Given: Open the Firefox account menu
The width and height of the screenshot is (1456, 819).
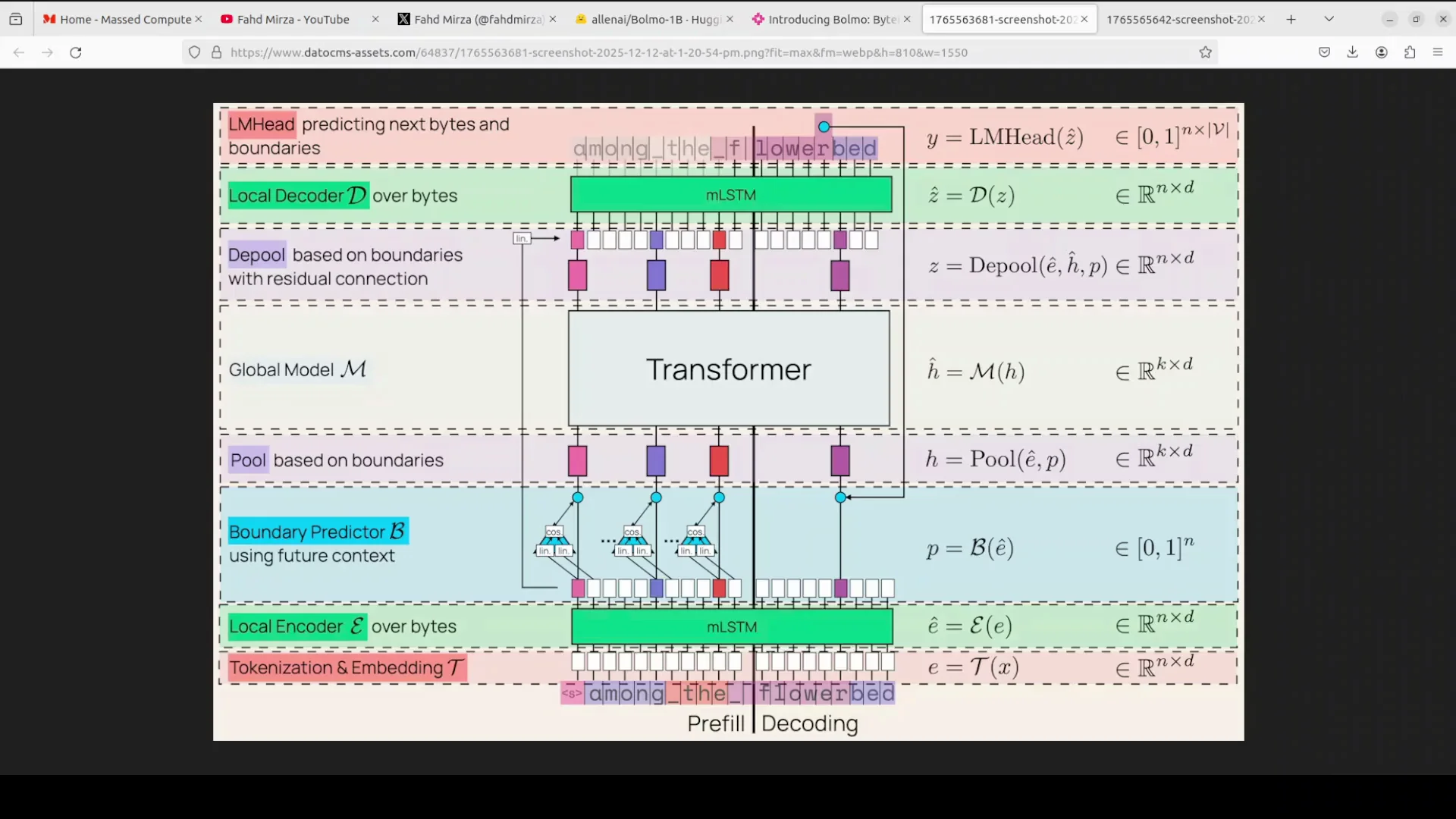Looking at the screenshot, I should click(x=1381, y=52).
